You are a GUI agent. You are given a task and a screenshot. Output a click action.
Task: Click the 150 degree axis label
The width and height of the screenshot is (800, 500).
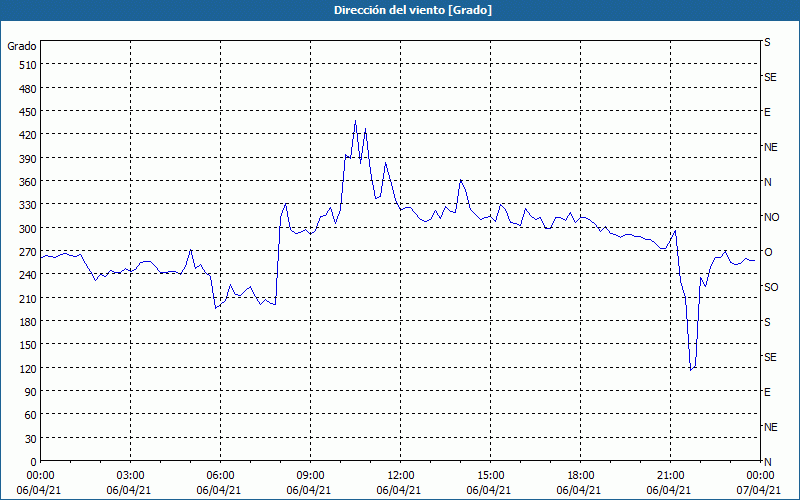[x=29, y=345]
